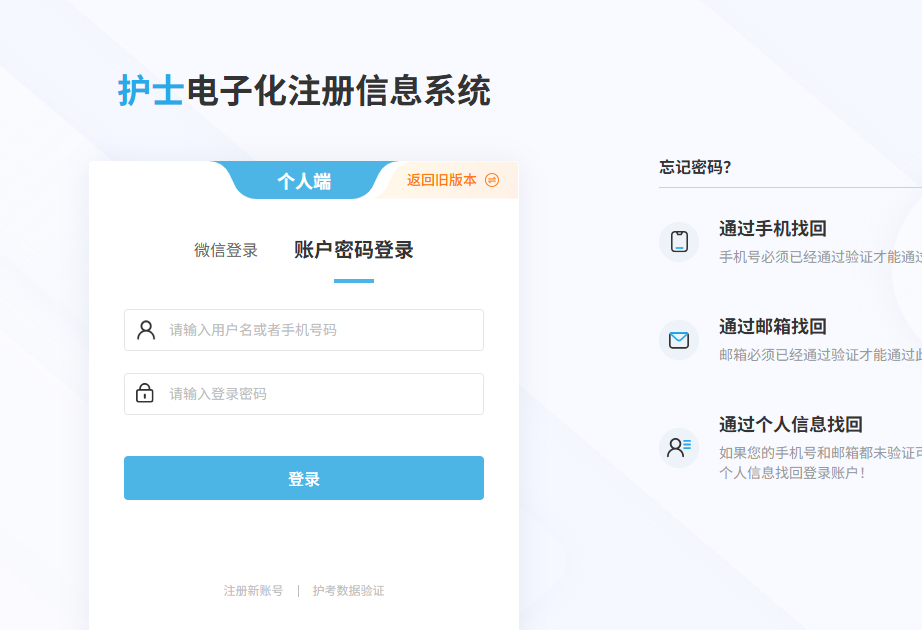The width and height of the screenshot is (922, 630).
Task: Choose 通过手机找回 option
Action: 773,228
